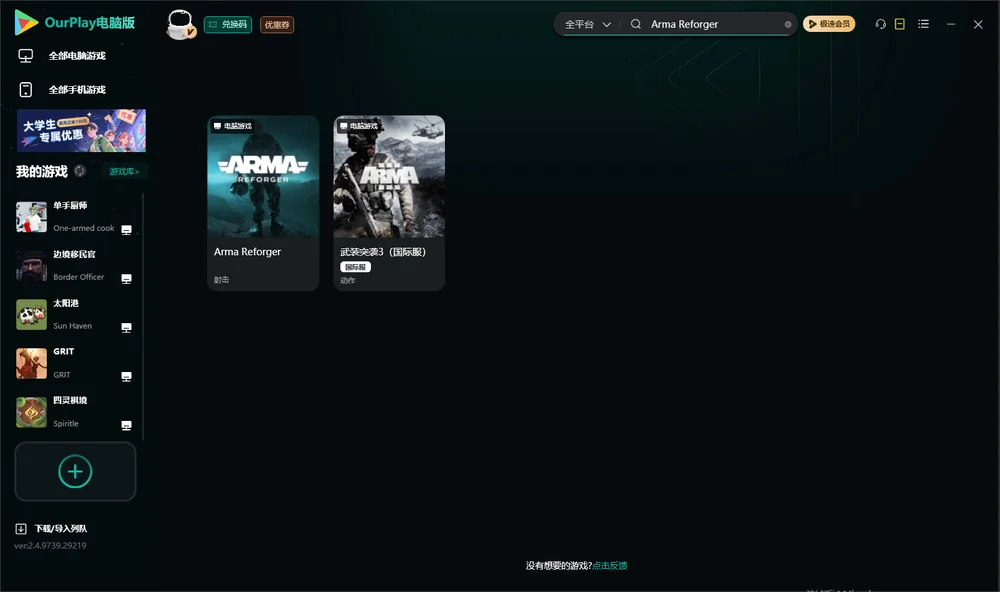Open the 优惠券 coupon button
This screenshot has height=592, width=1000.
277,25
